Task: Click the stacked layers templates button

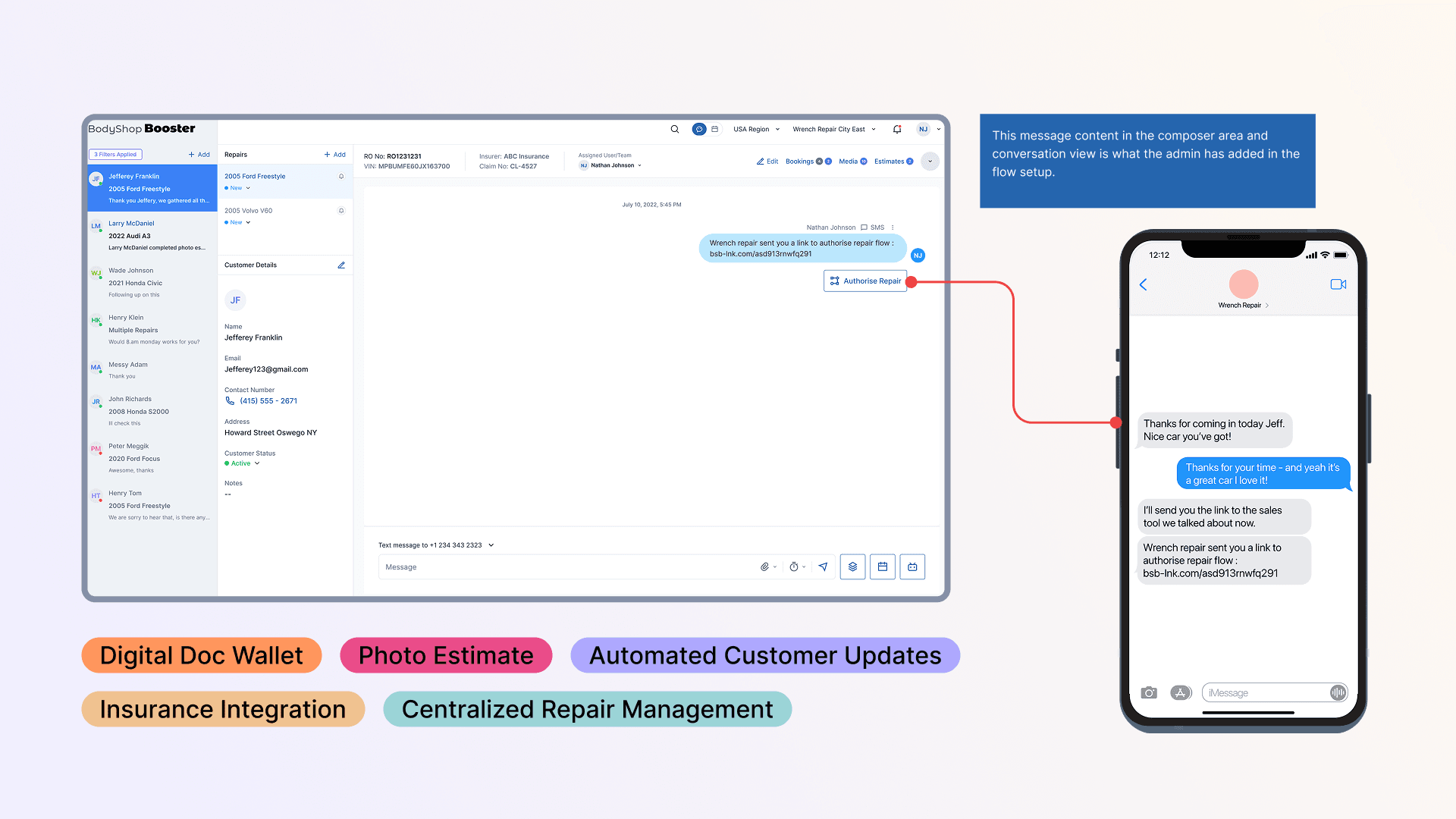Action: 852,567
